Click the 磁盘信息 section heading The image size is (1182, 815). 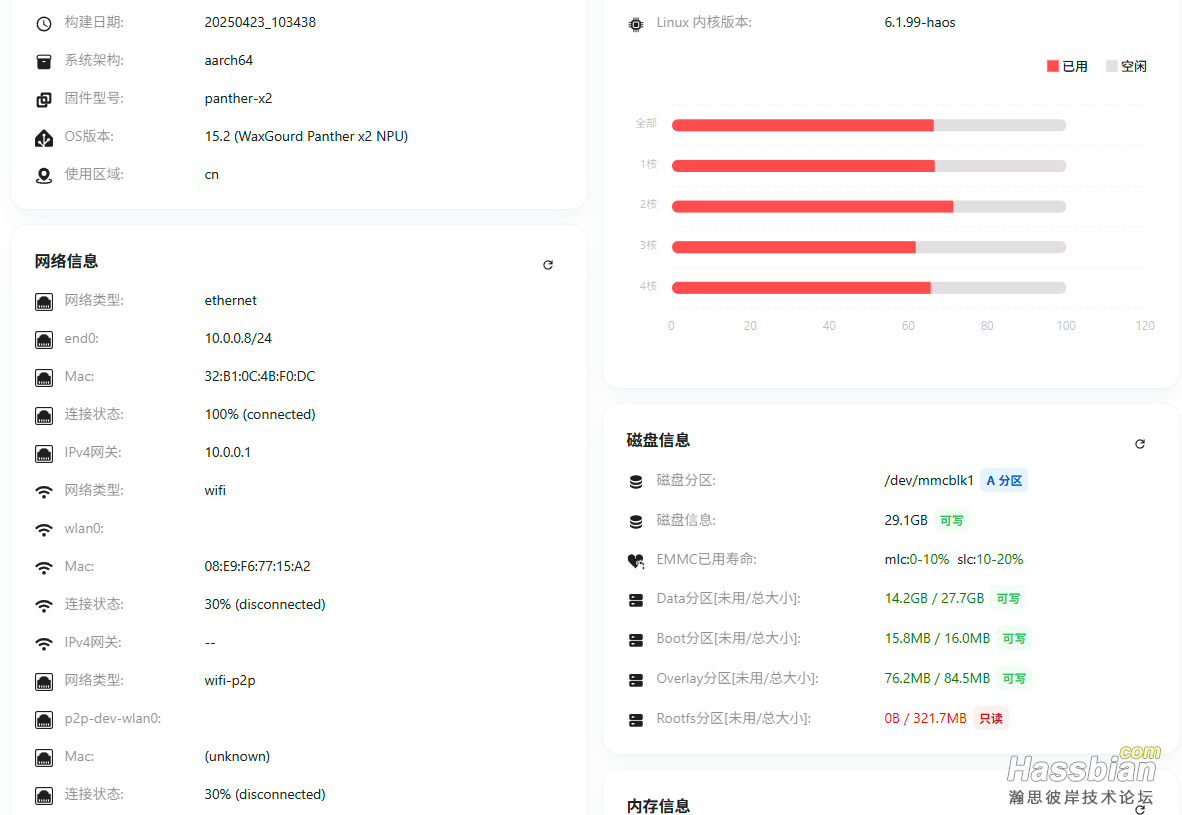[x=658, y=440]
